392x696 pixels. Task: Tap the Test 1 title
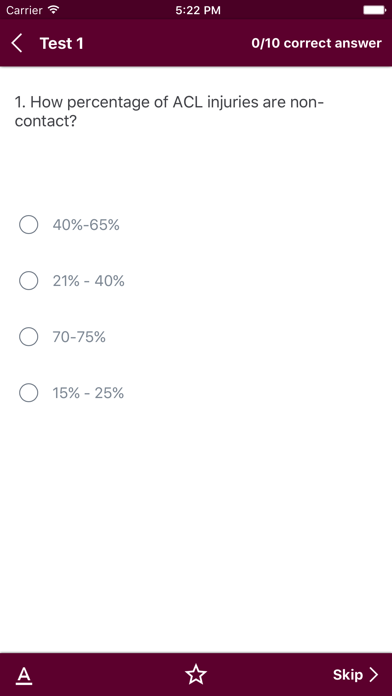click(x=61, y=44)
